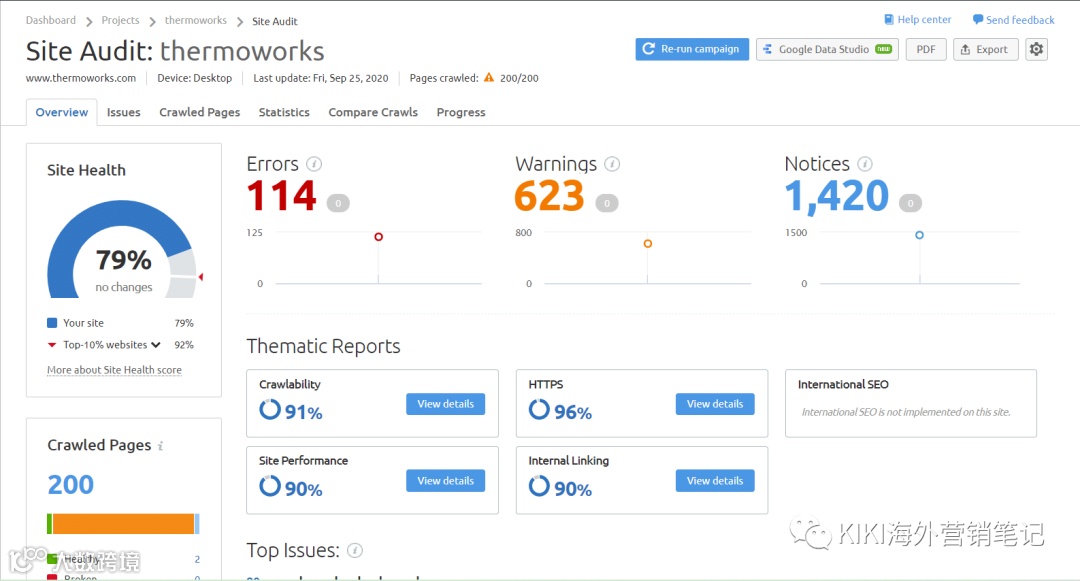Screen dimensions: 1080x581
Task: Click the Send feedback speech bubble icon
Action: [x=977, y=19]
